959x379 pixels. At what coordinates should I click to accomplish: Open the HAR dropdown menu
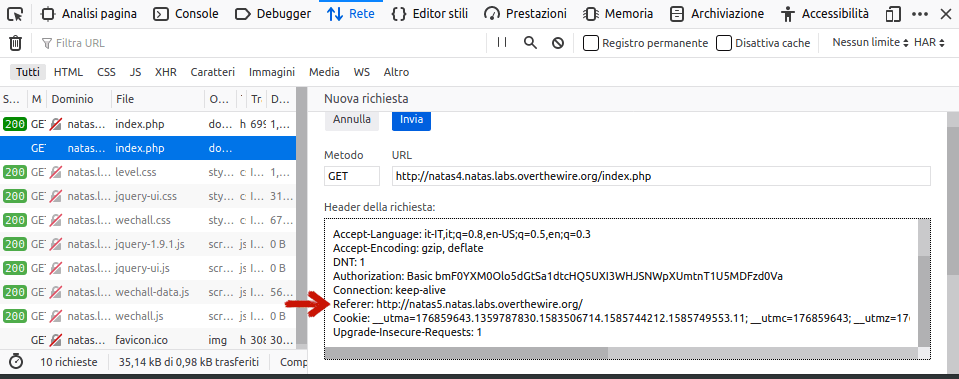[930, 43]
